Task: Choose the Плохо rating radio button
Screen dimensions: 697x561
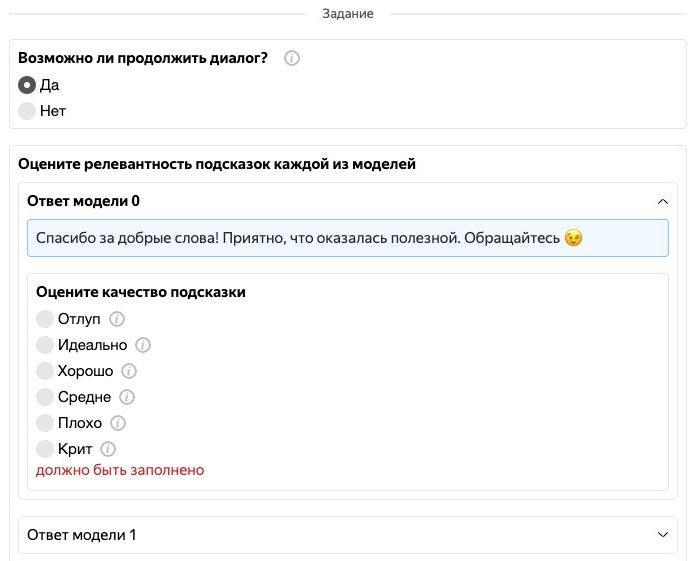Action: point(45,423)
